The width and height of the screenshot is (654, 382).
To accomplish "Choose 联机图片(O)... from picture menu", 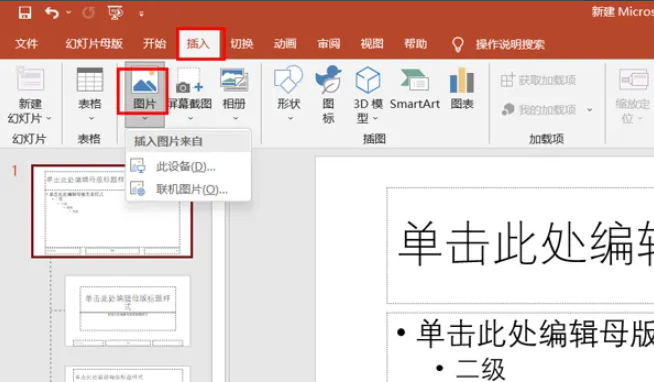I will (188, 189).
